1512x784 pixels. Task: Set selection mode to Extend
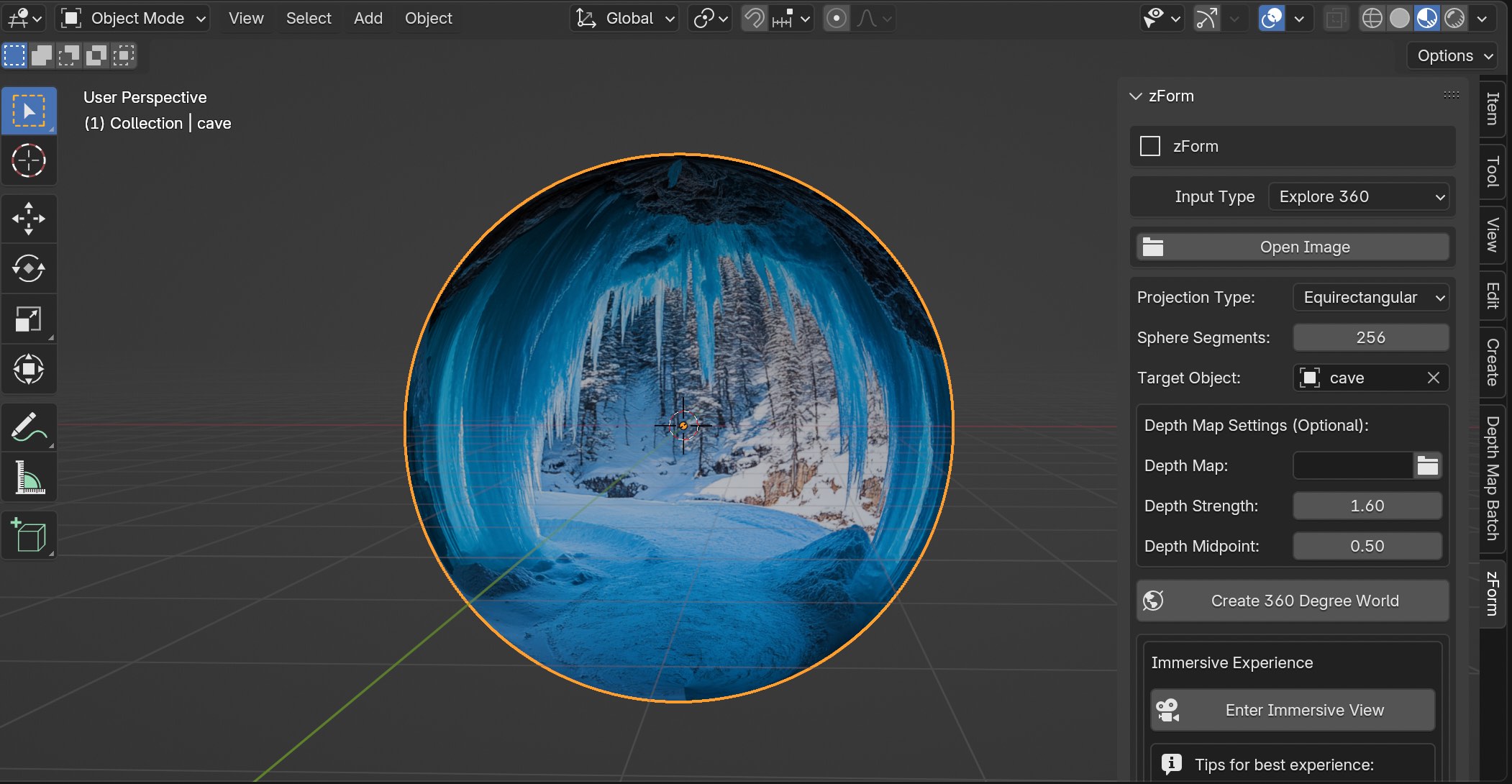[x=42, y=55]
